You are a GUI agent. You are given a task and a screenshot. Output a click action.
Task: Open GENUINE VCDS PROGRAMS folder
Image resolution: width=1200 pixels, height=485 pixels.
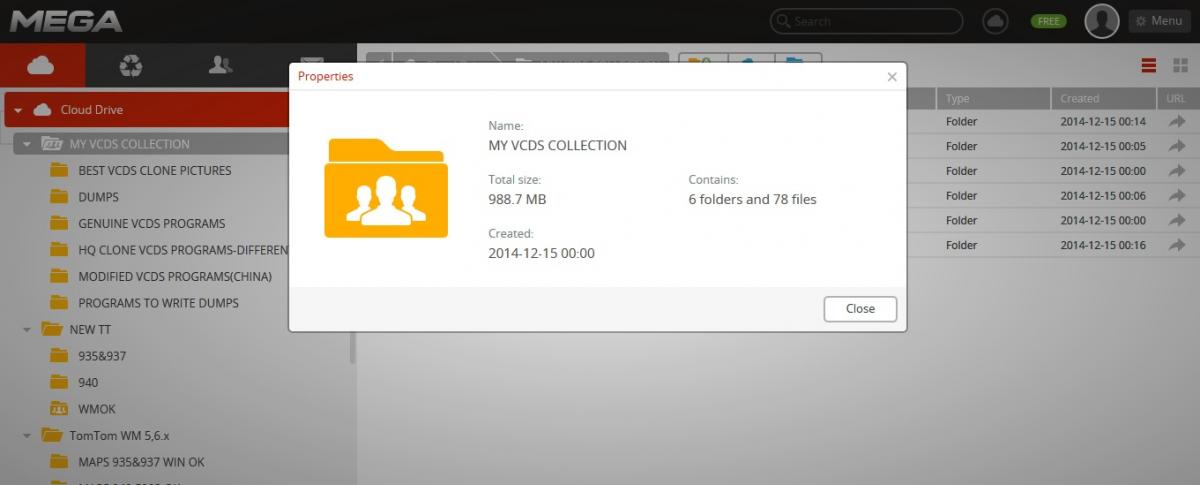tap(152, 223)
